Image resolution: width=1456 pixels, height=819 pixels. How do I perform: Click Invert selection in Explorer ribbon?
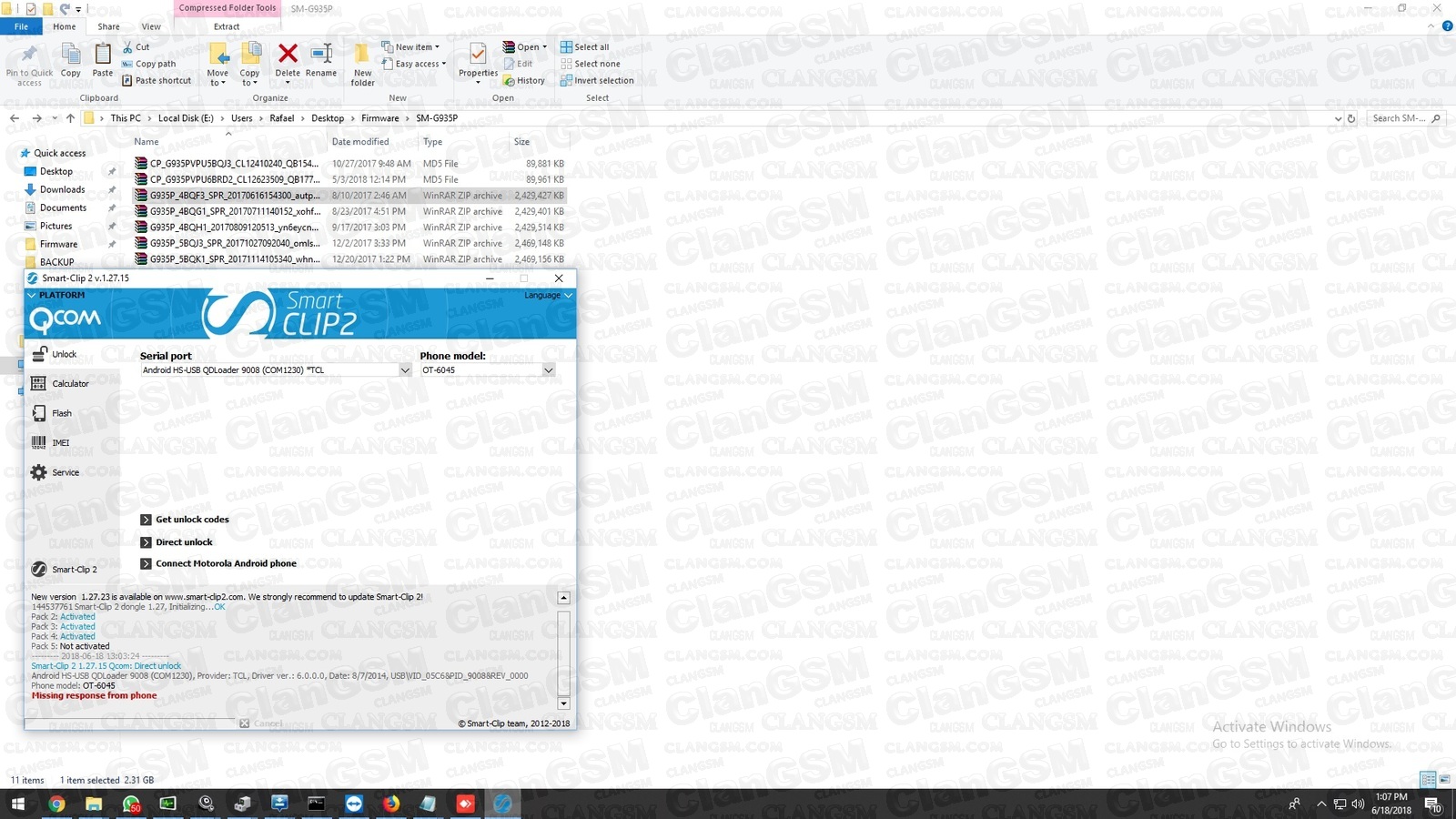click(x=597, y=80)
